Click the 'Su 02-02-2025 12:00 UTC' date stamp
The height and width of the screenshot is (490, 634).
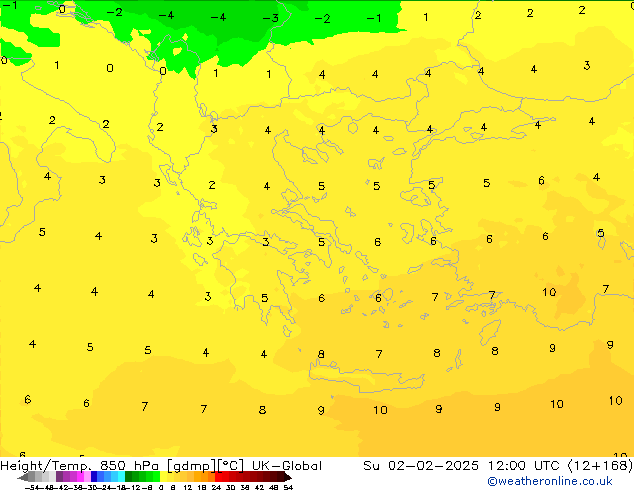(x=463, y=466)
